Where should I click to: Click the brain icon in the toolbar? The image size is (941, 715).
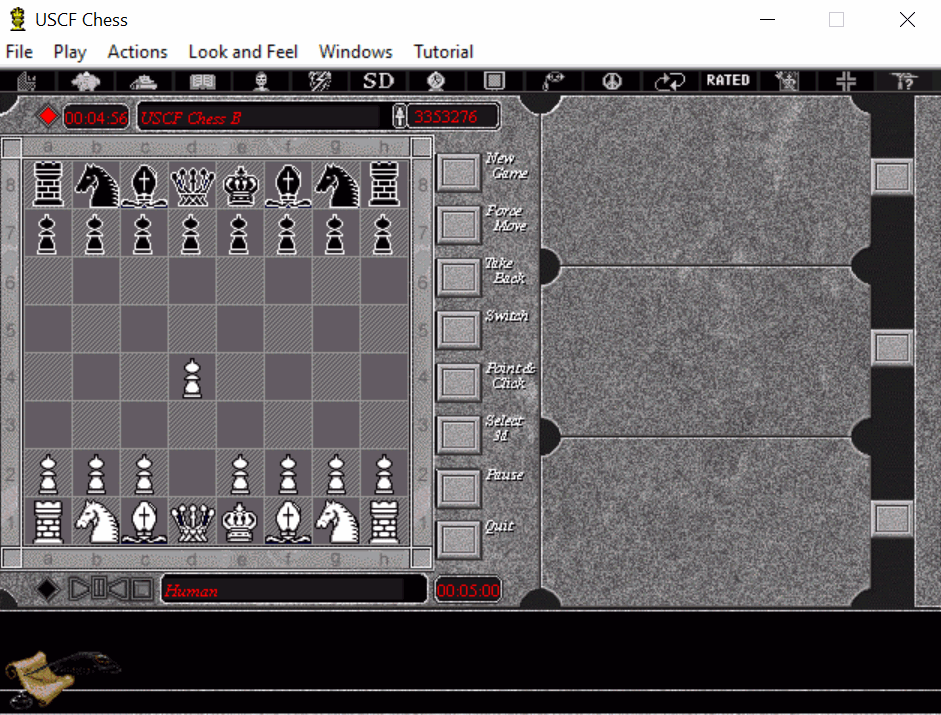[x=85, y=80]
